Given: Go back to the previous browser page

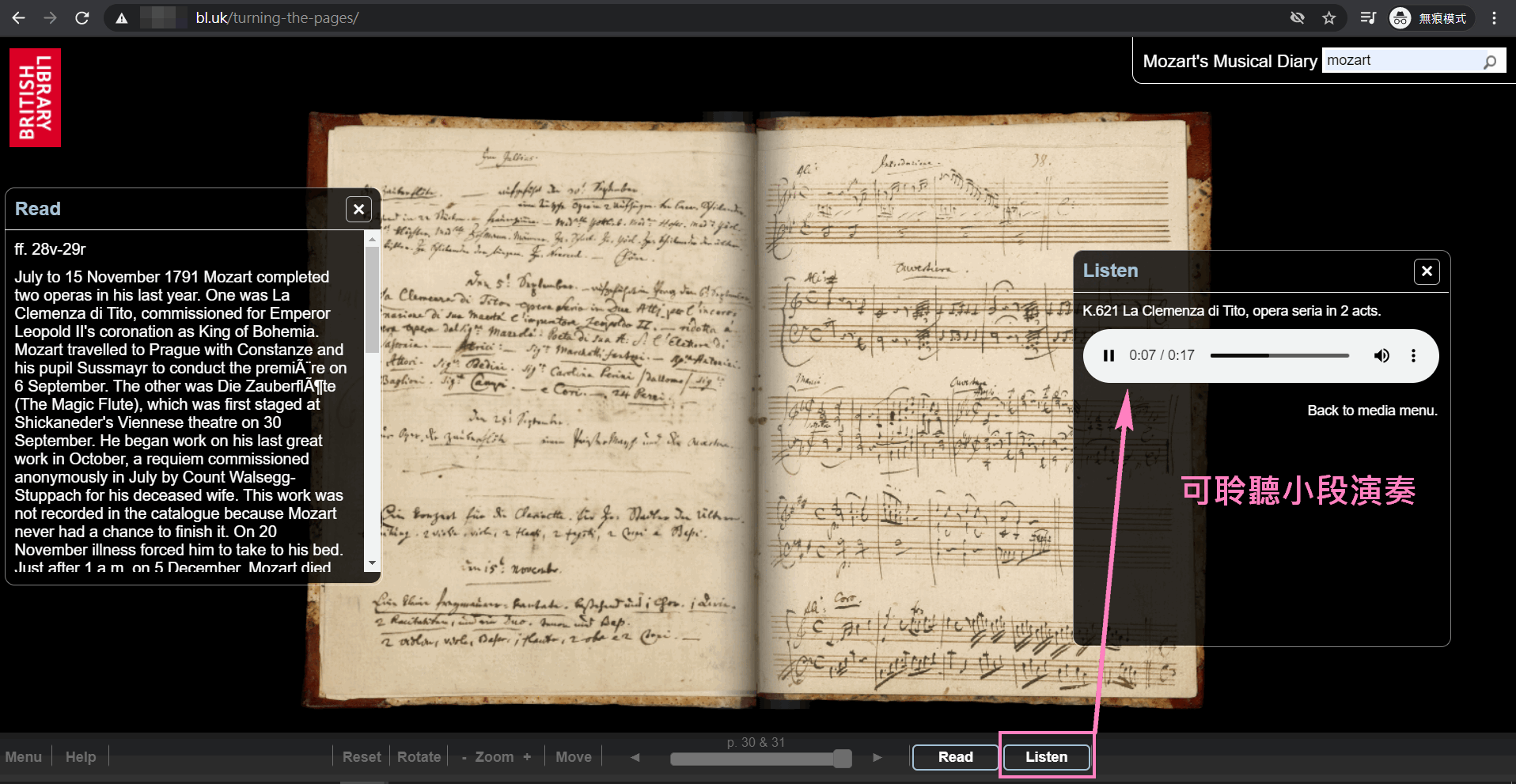Looking at the screenshot, I should pyautogui.click(x=18, y=17).
